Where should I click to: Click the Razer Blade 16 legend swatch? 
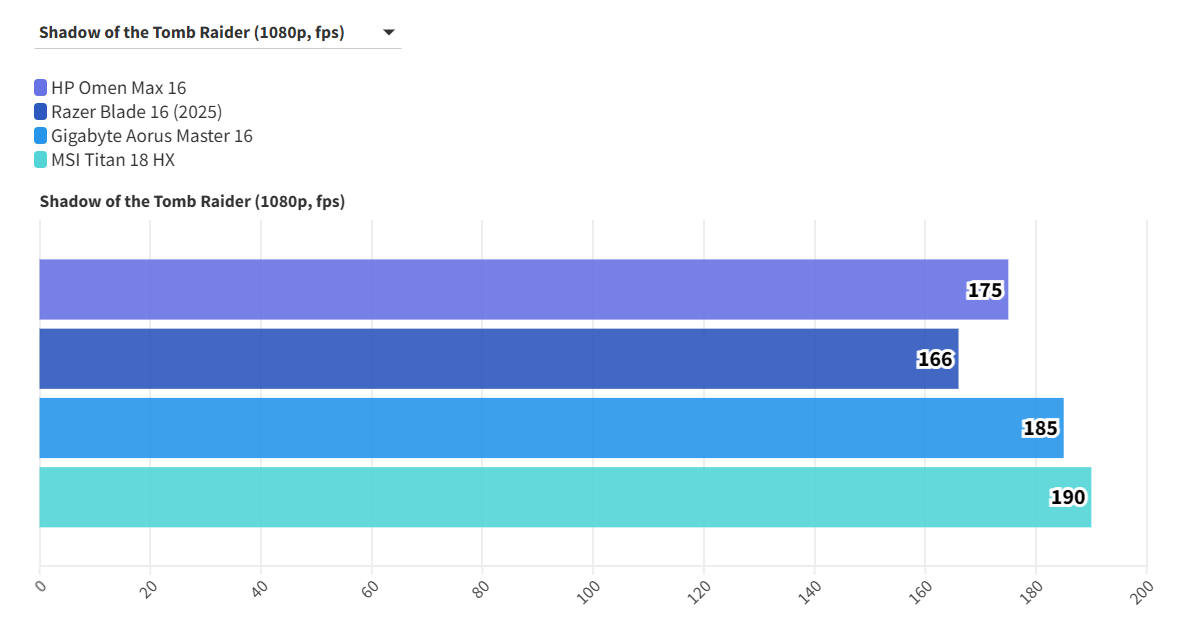point(40,112)
